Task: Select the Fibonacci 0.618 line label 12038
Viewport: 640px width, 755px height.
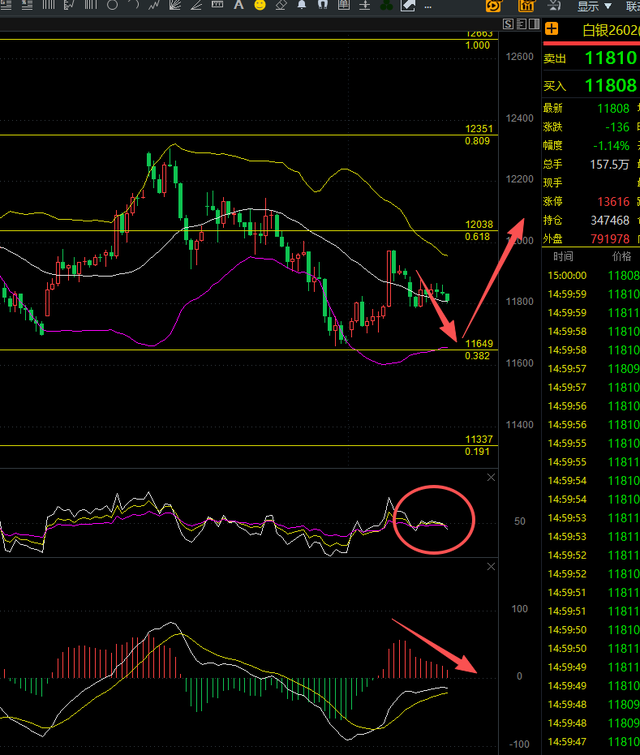Action: 479,224
